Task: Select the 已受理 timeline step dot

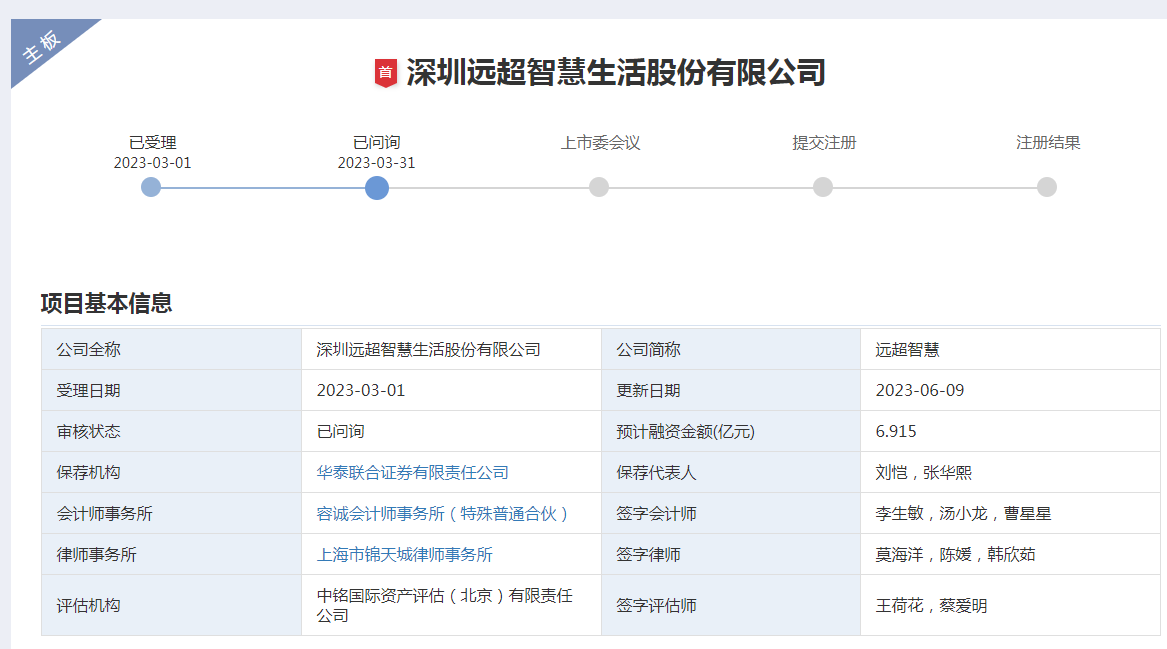Action: point(151,187)
